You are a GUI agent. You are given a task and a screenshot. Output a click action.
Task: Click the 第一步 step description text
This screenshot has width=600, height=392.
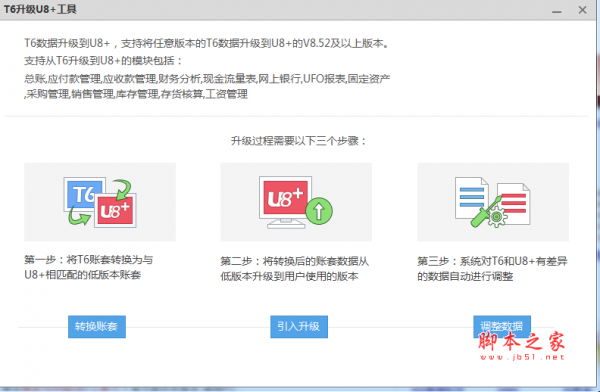coord(88,267)
